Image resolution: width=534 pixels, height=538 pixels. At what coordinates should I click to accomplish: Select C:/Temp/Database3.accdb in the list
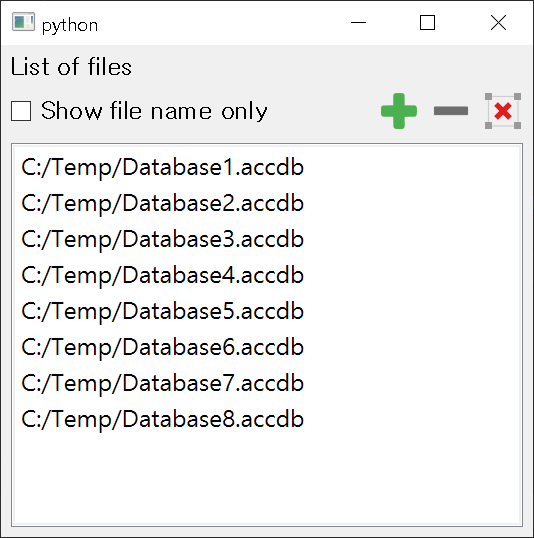[267, 239]
